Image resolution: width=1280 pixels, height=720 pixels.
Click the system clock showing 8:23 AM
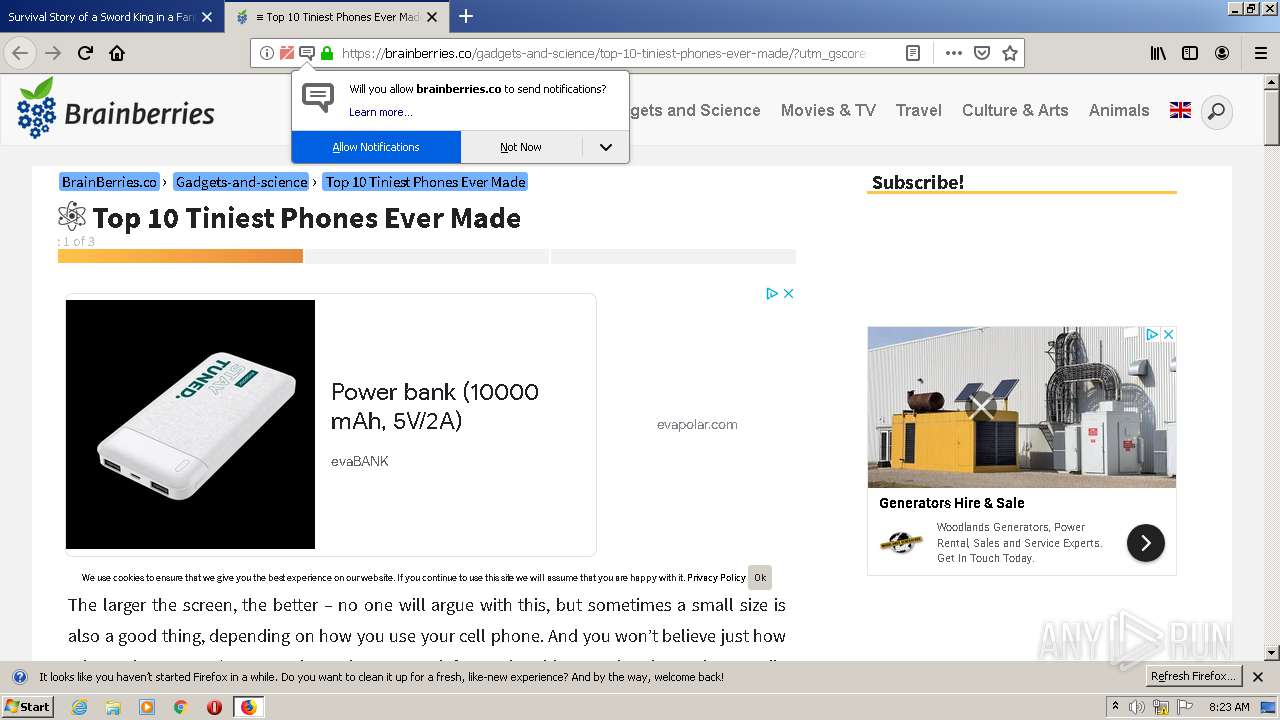point(1229,707)
